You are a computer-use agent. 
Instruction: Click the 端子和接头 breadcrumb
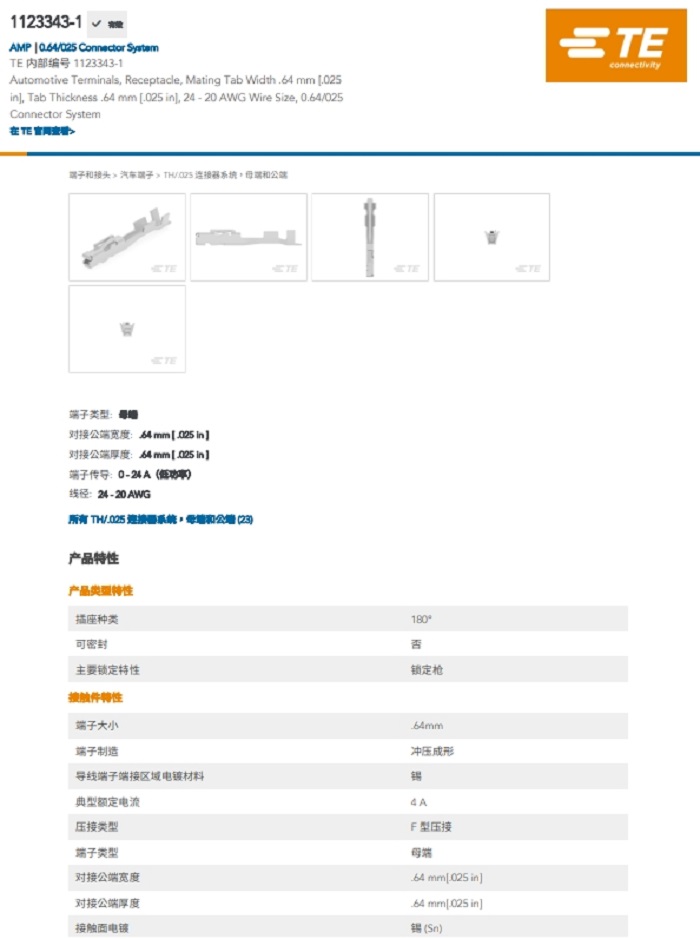pyautogui.click(x=90, y=175)
